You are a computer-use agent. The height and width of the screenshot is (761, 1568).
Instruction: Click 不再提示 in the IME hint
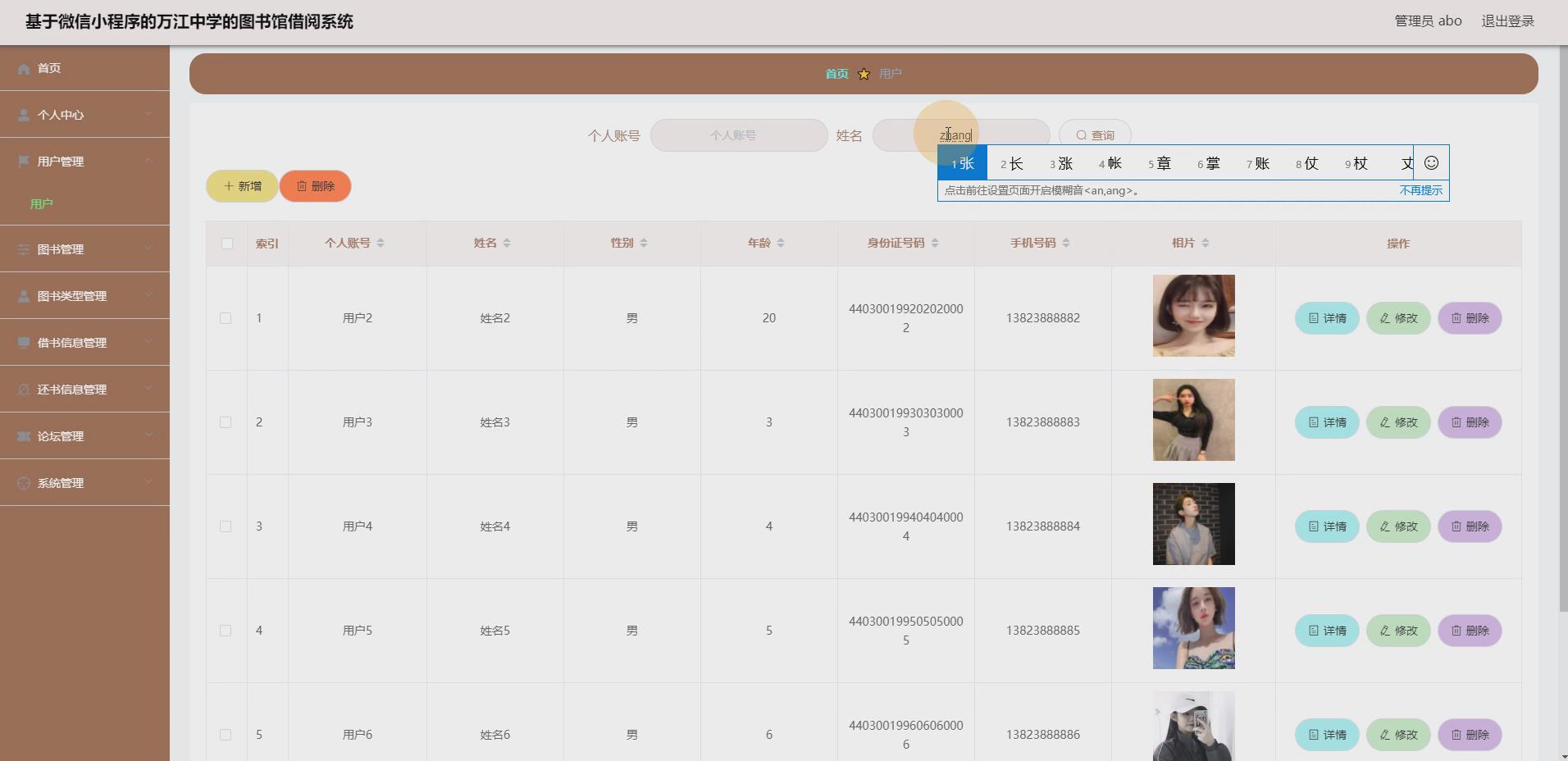pos(1420,190)
